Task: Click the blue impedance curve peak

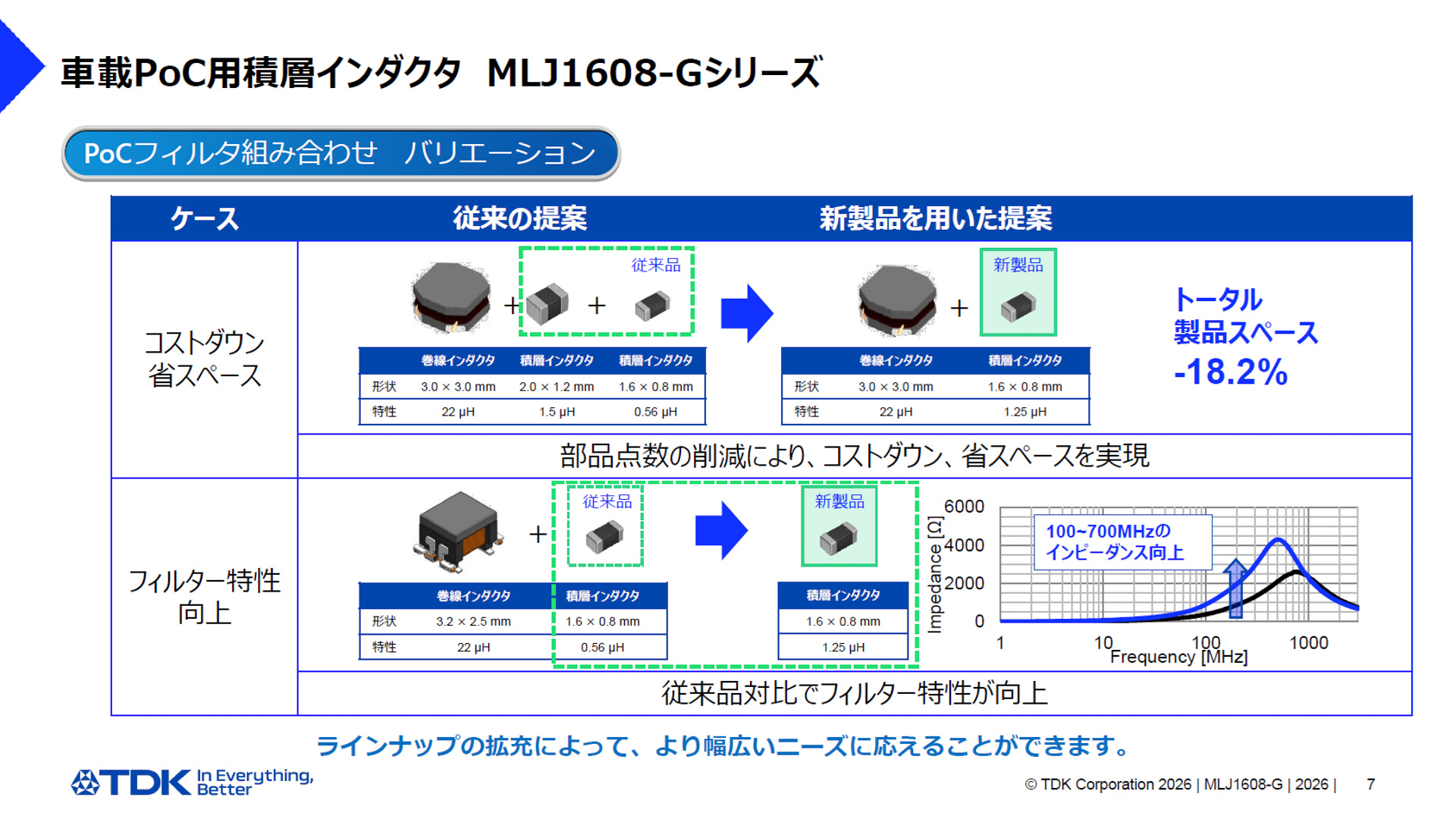Action: [1279, 541]
